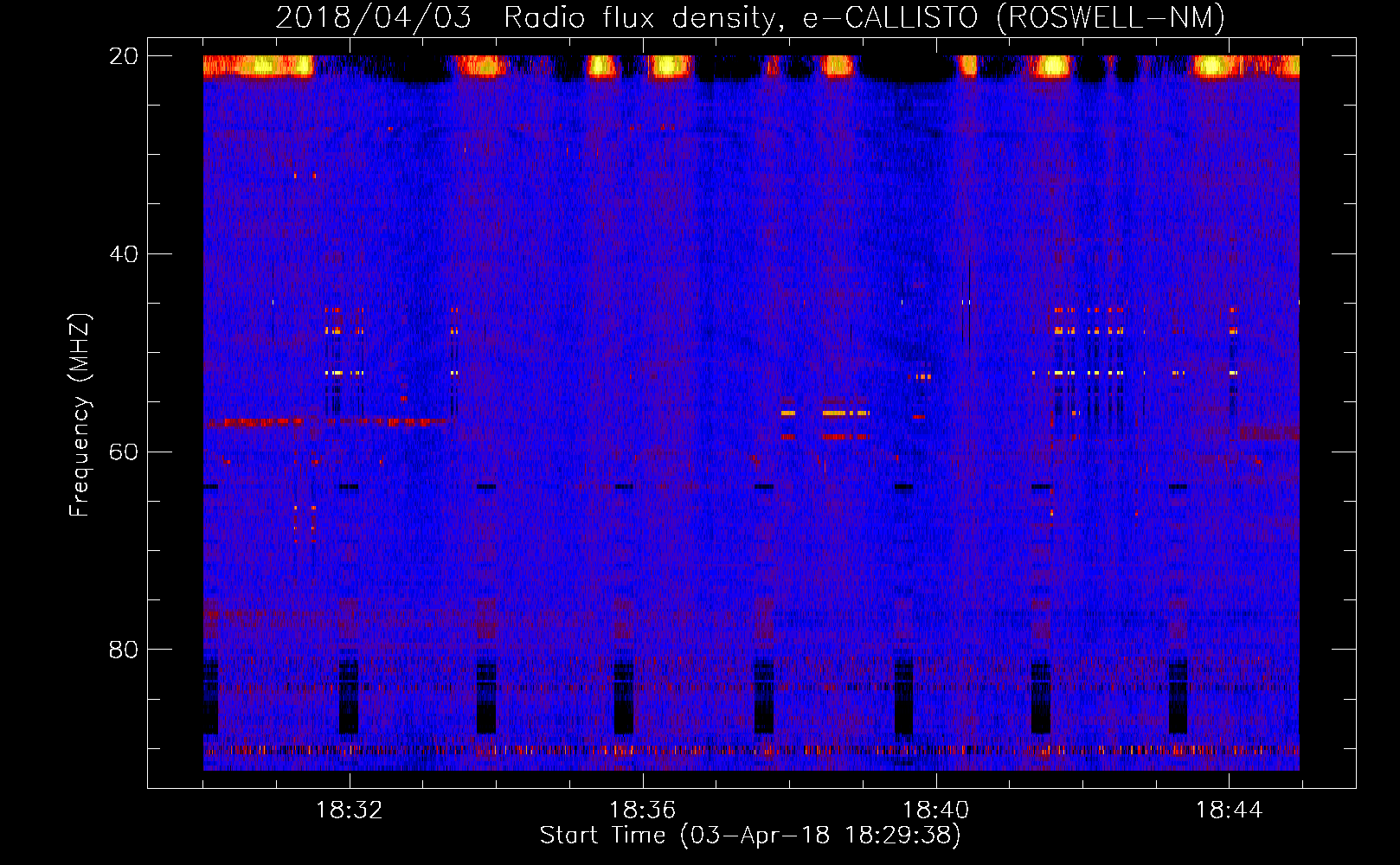Viewport: 1400px width, 865px height.
Task: Select the '18:44' time axis label
Action: [x=1229, y=811]
